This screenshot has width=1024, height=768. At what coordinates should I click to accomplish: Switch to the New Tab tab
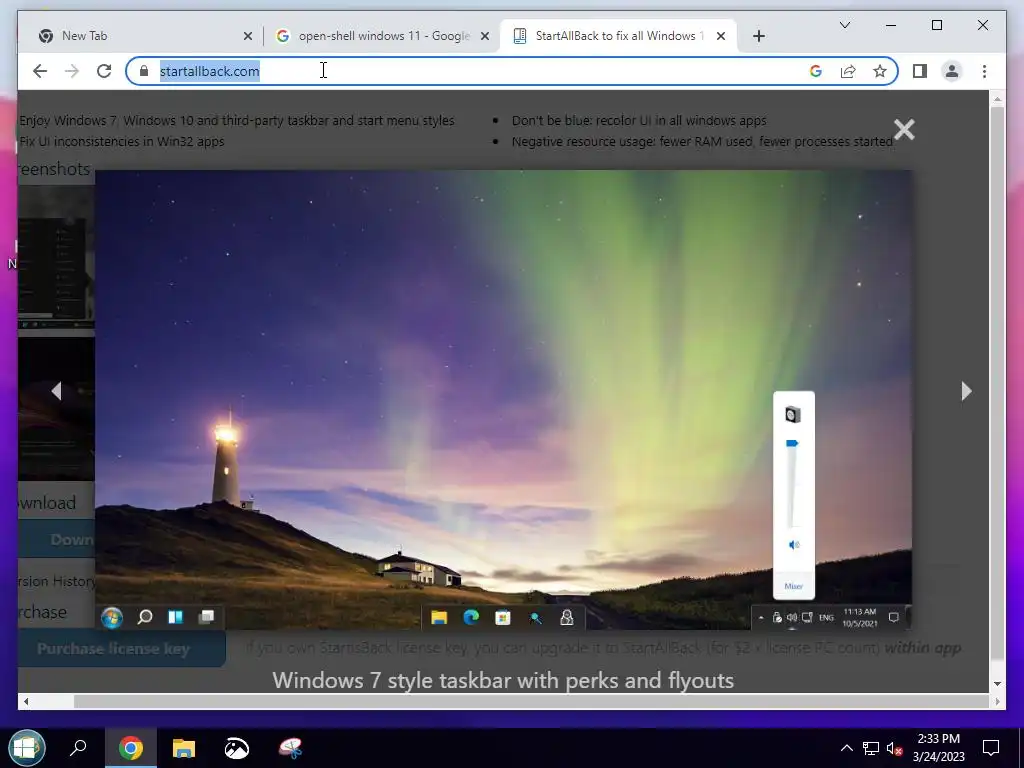pos(140,36)
